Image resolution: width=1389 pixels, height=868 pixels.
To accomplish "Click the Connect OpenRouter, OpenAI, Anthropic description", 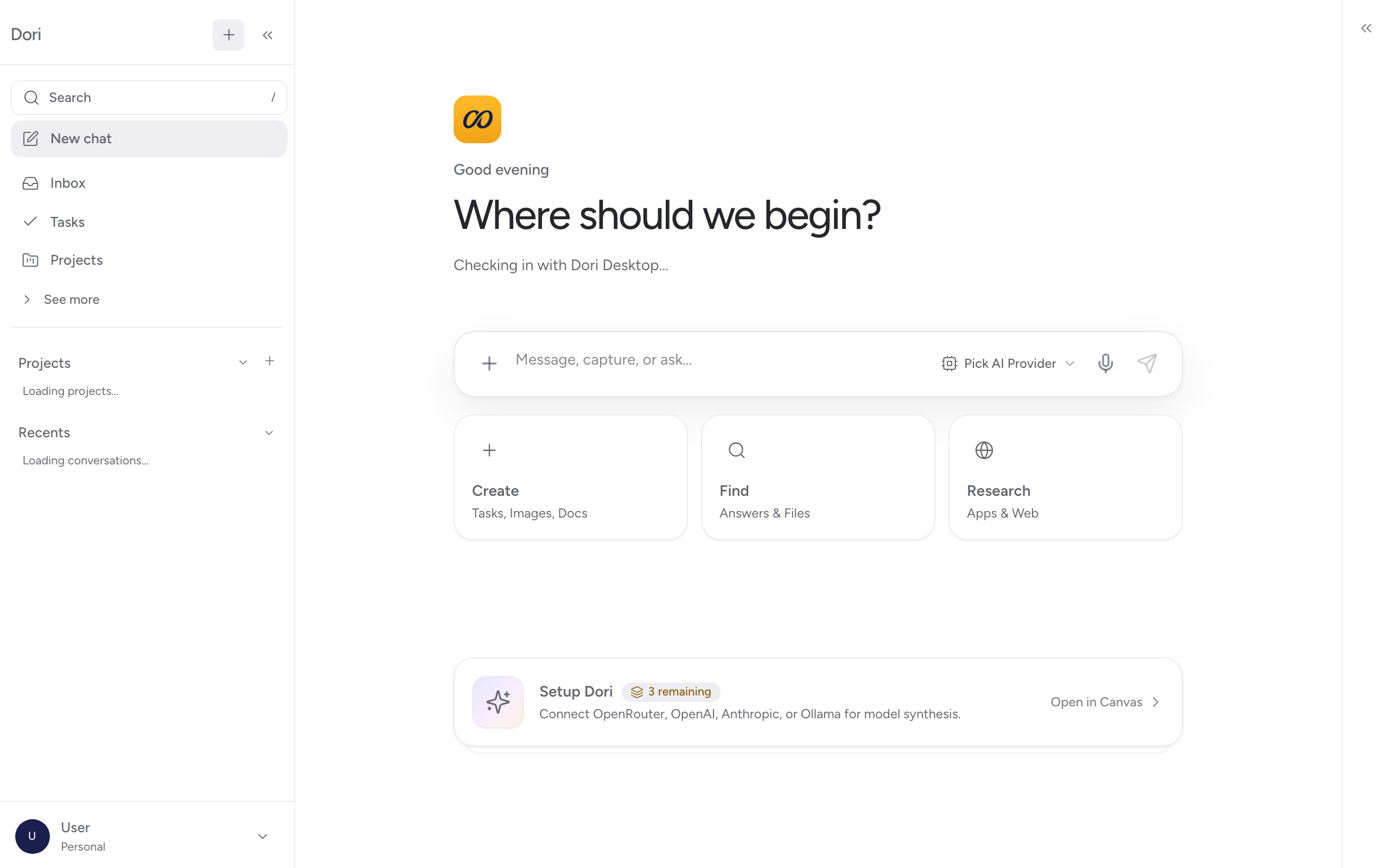I will pyautogui.click(x=750, y=714).
